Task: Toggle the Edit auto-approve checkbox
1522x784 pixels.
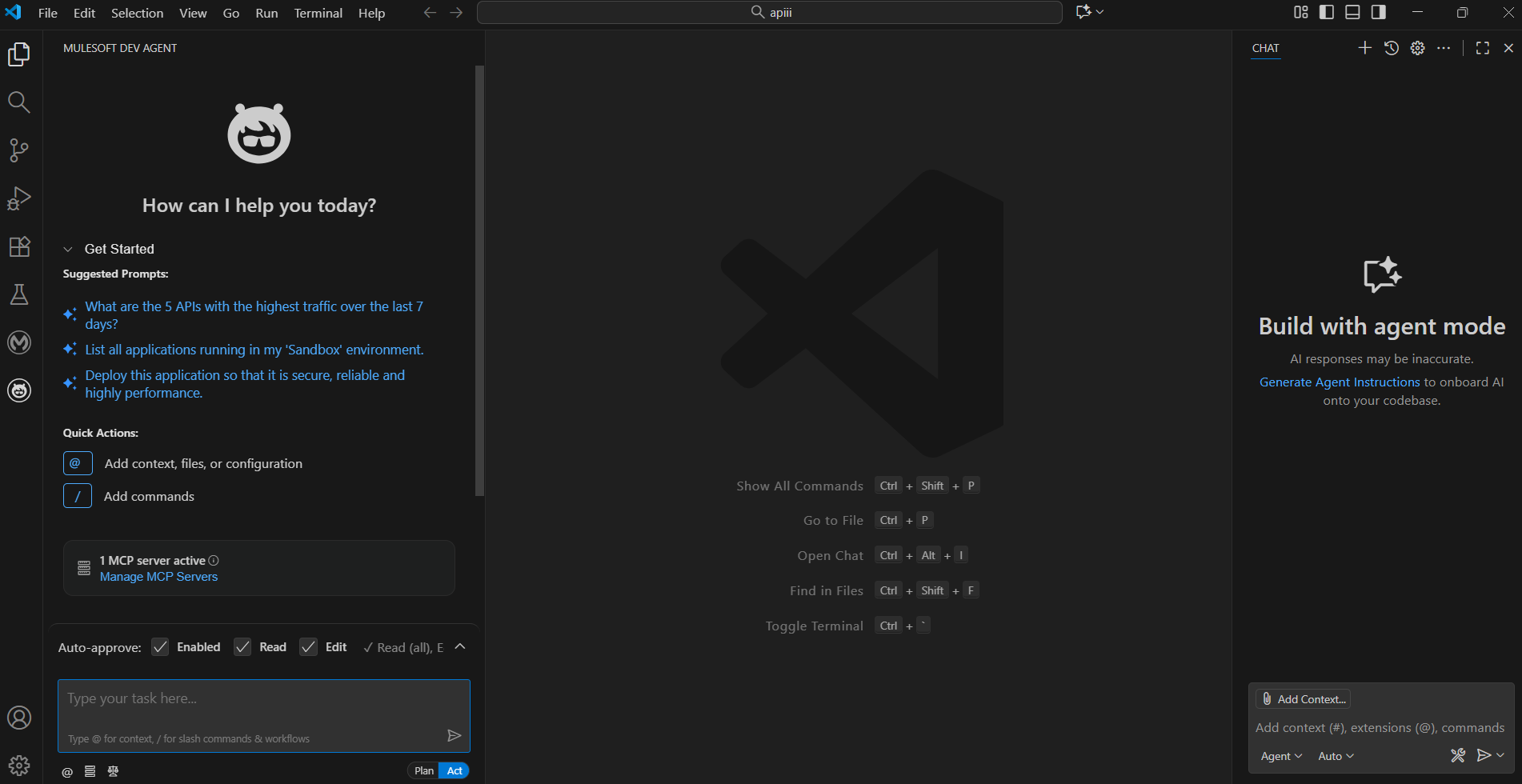Action: point(308,647)
